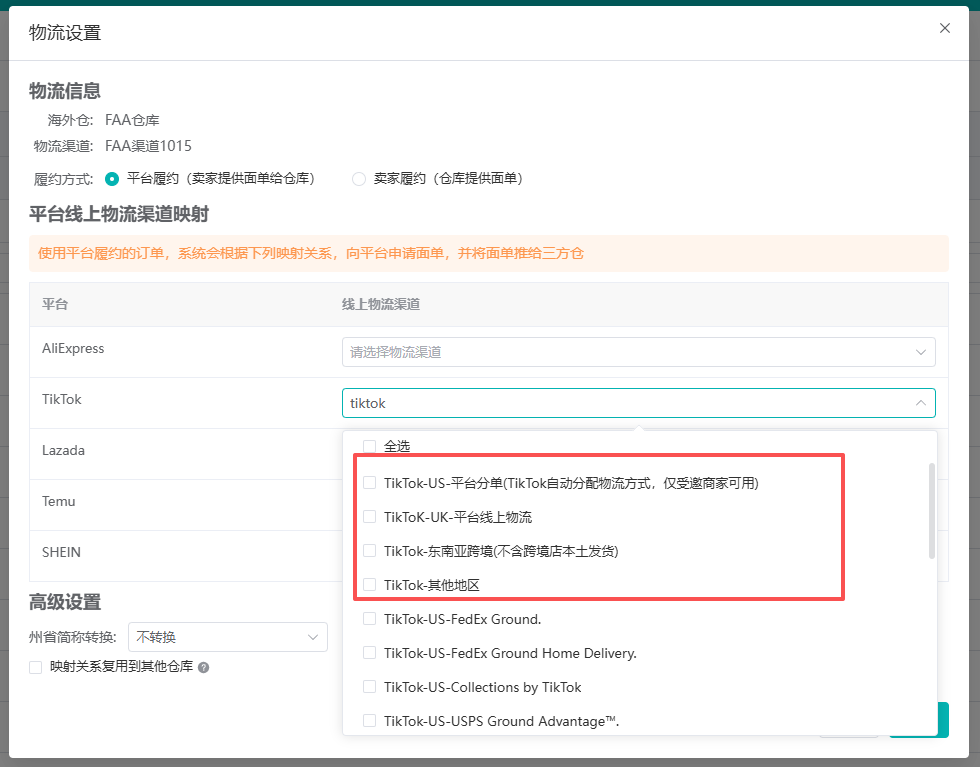Open the AliExpress logistics channel dropdown
The width and height of the screenshot is (980, 767).
point(638,352)
